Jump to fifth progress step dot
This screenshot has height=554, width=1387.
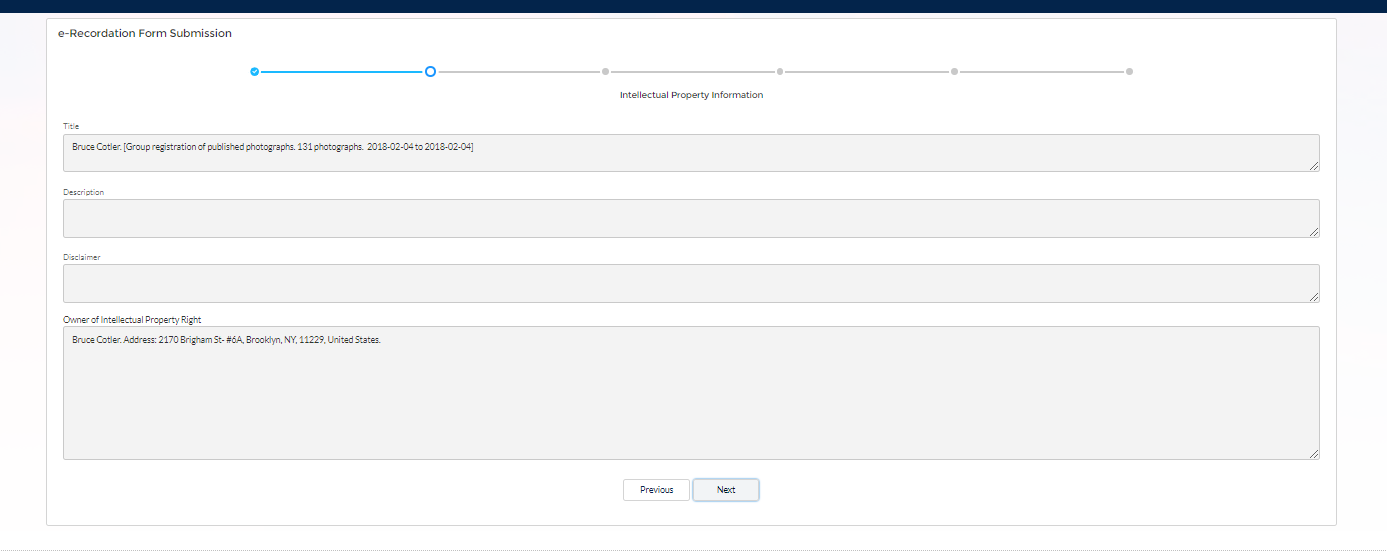tap(955, 72)
